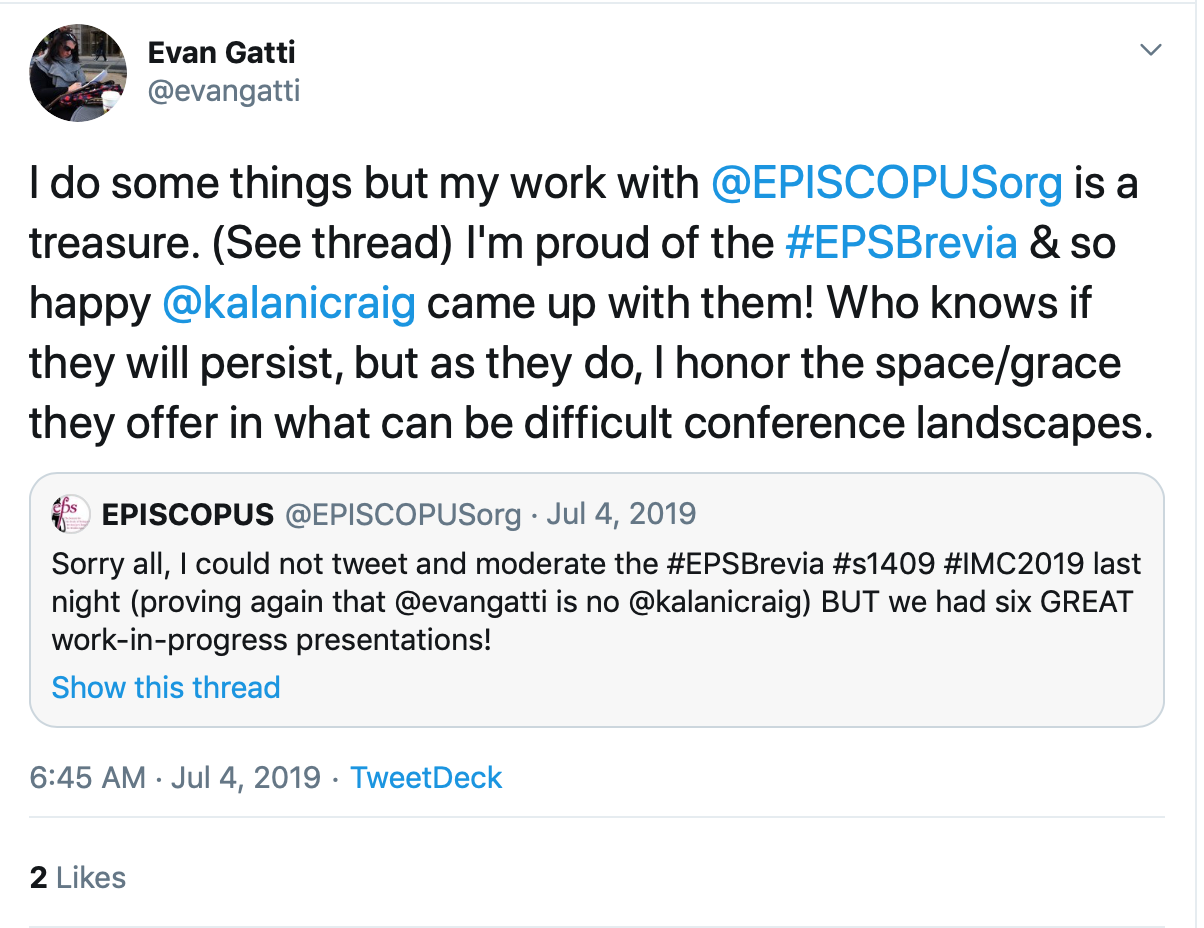Open the bold EPISCOPUS name in quoted tweet
Image resolution: width=1204 pixels, height=928 pixels.
click(x=188, y=515)
